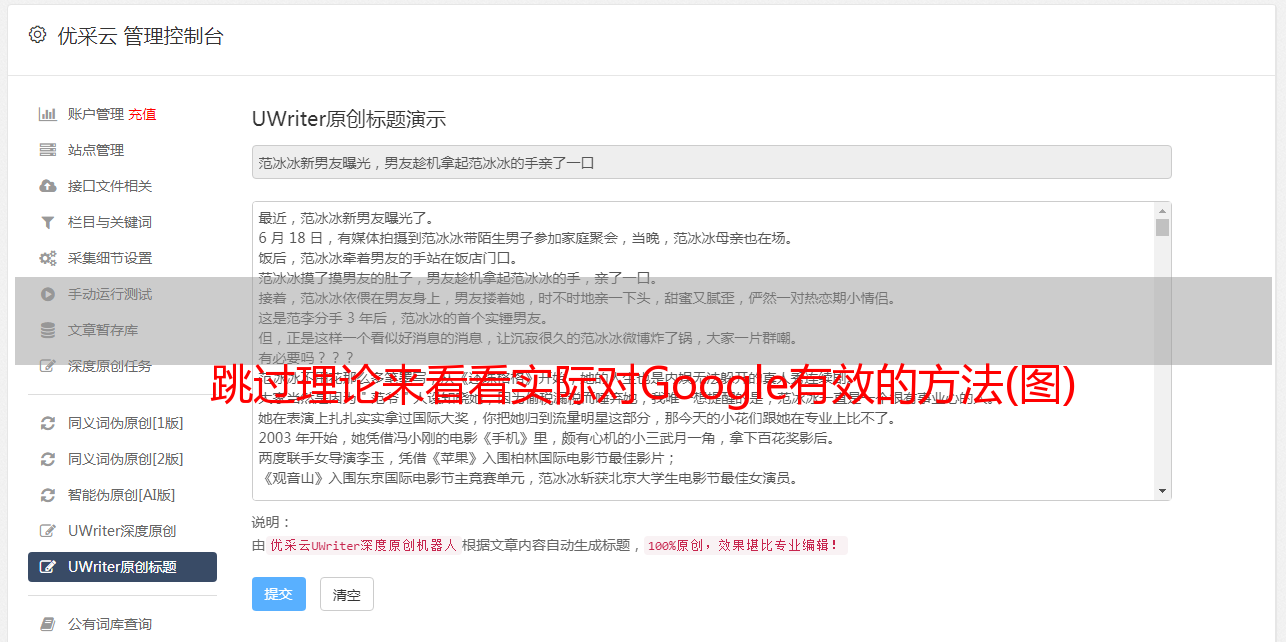Click the edit icon for UWriter深度原创
The width and height of the screenshot is (1286, 642).
point(47,531)
